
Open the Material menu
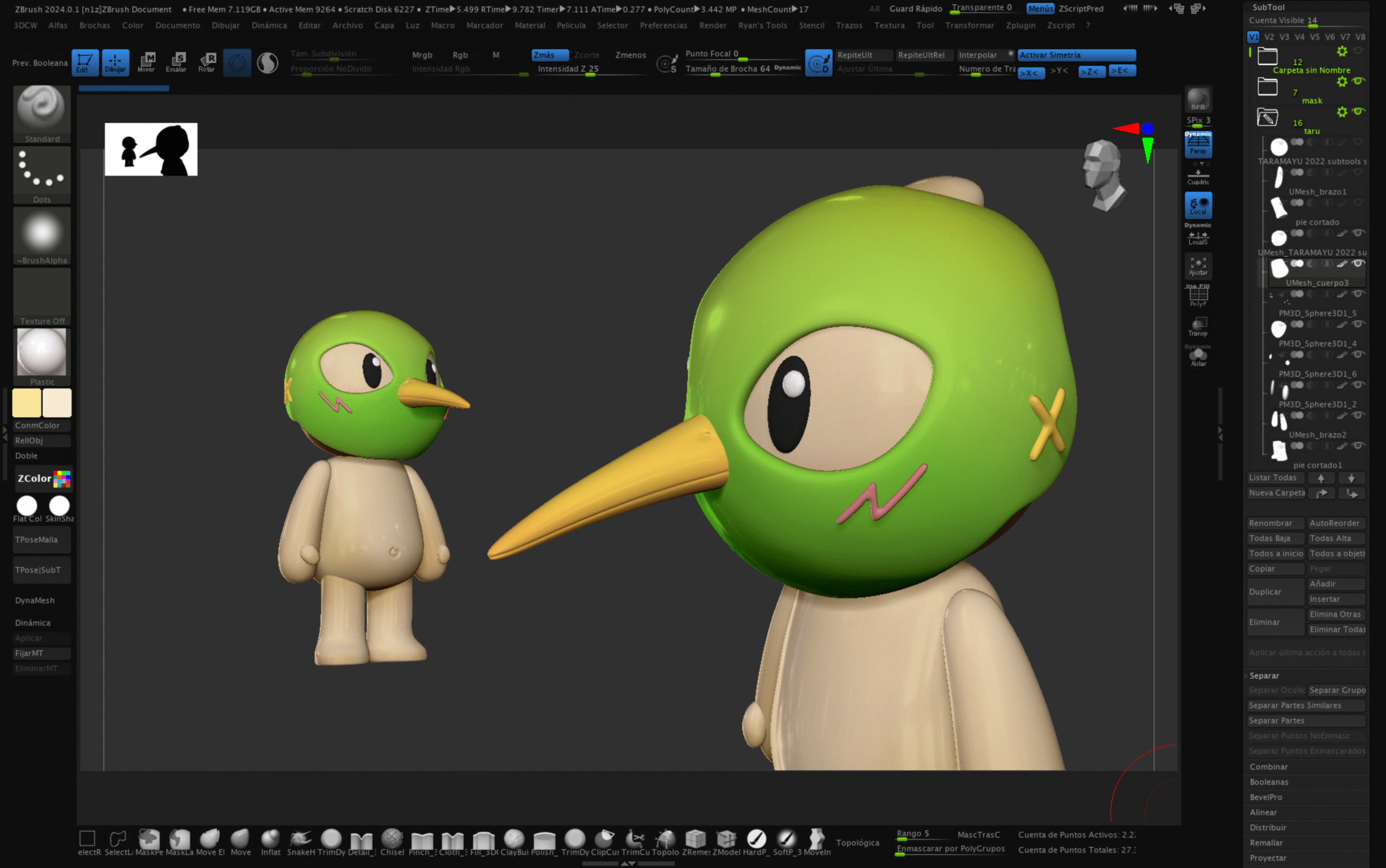pos(529,25)
